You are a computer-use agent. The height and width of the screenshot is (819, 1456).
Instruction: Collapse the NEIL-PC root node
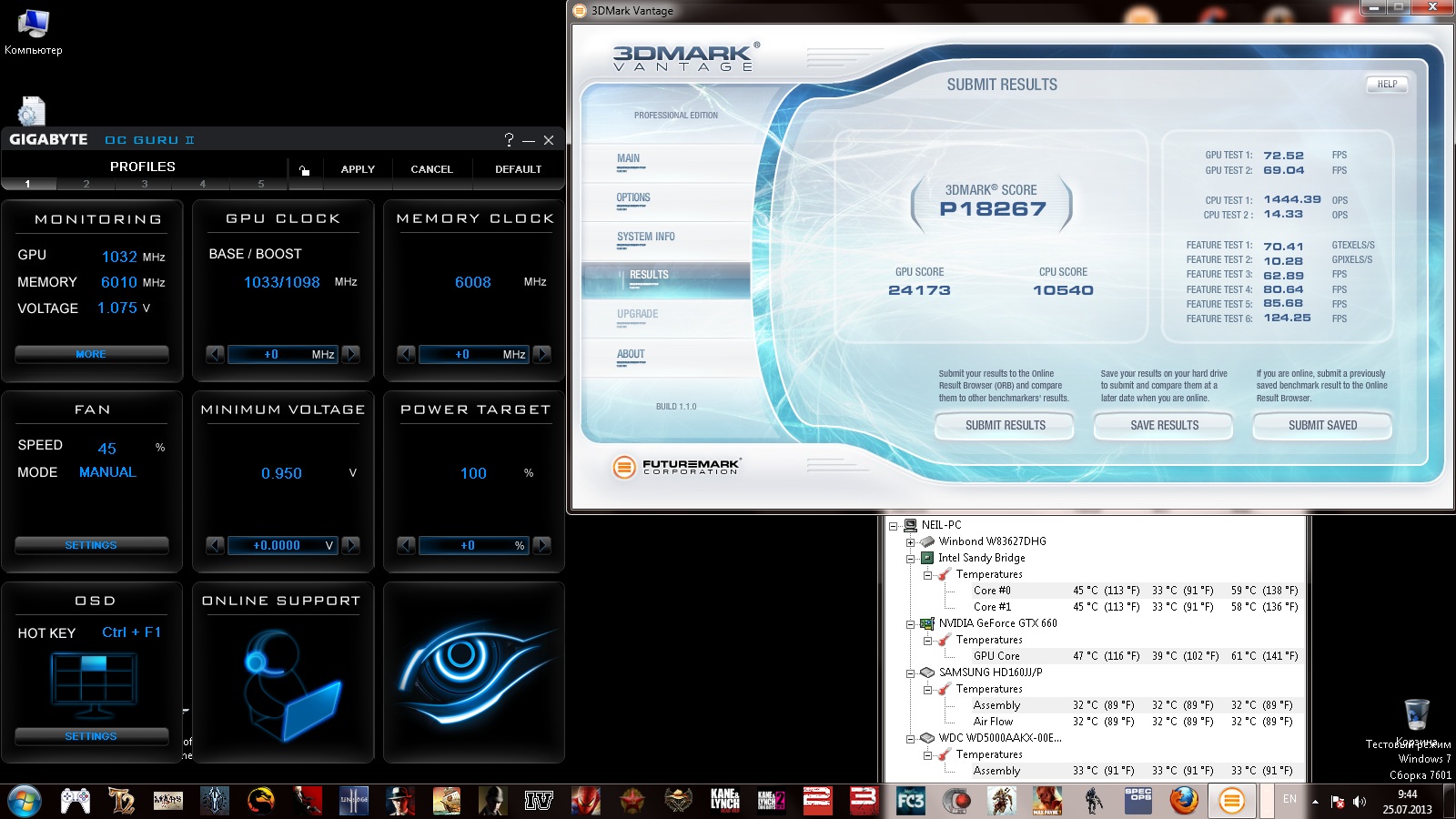pos(894,526)
